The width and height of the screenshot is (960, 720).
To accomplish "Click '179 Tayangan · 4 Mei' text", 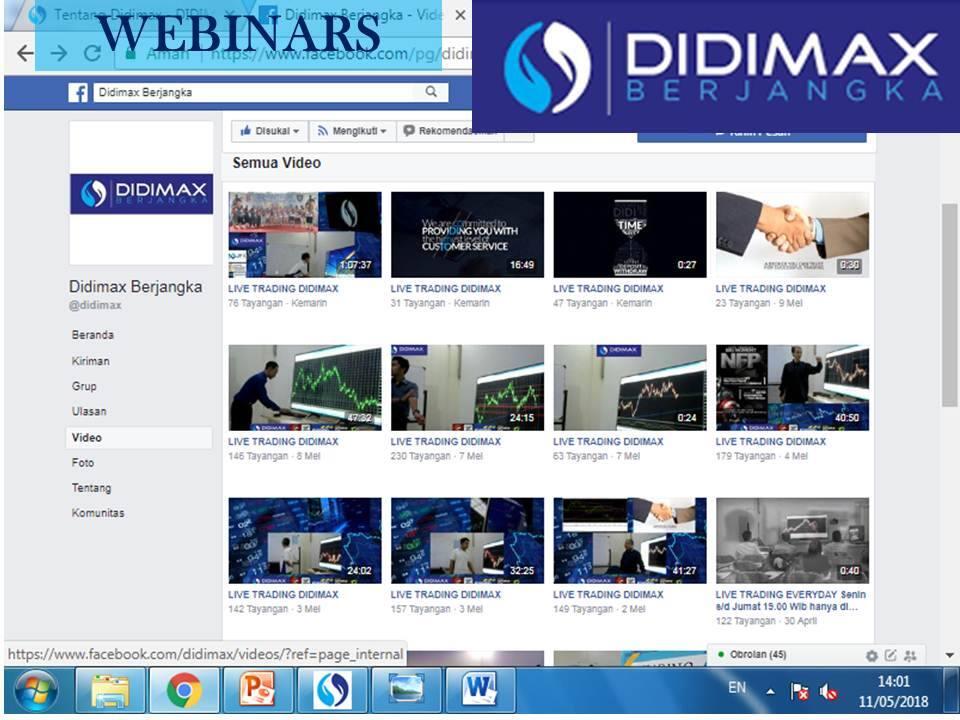I will click(x=762, y=456).
